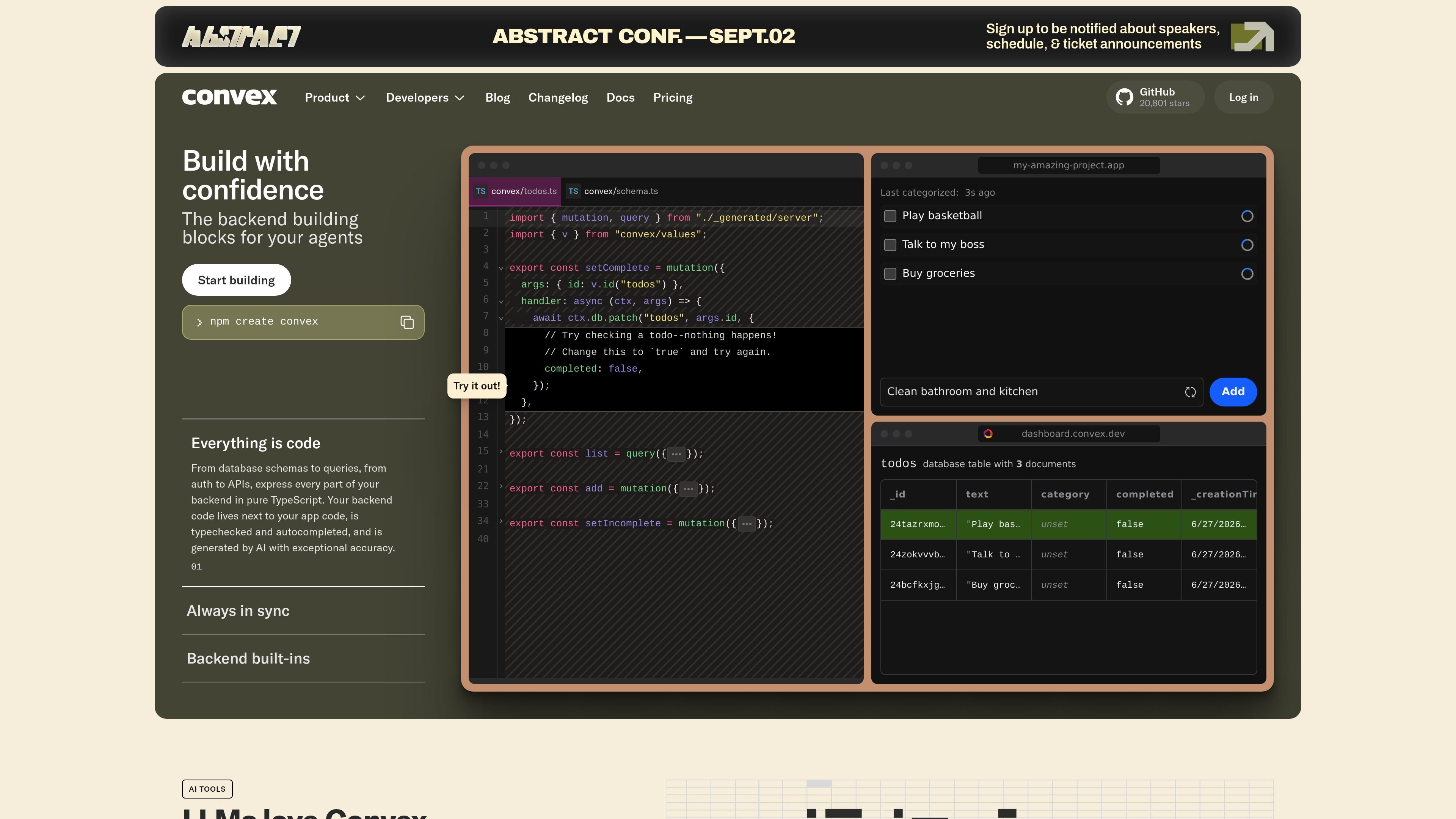Screen dimensions: 1456x819
Task: Click the 24zokvvvb… id cell
Action: coord(918,555)
